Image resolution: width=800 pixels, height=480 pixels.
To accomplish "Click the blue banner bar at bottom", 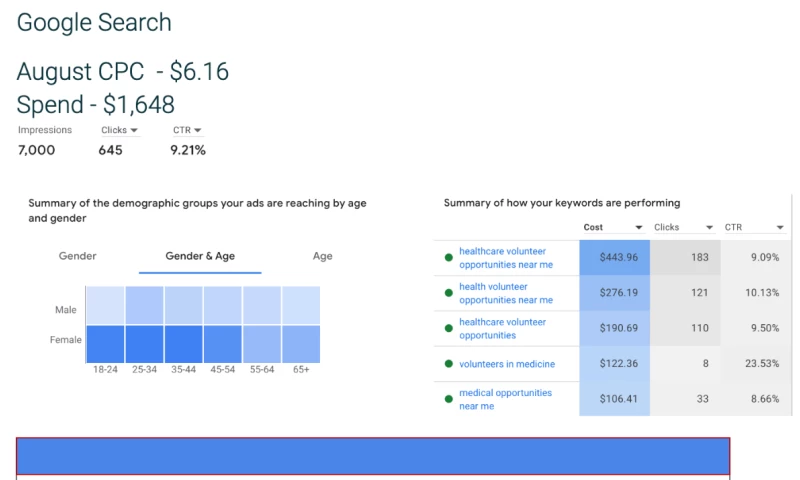I will [x=372, y=456].
